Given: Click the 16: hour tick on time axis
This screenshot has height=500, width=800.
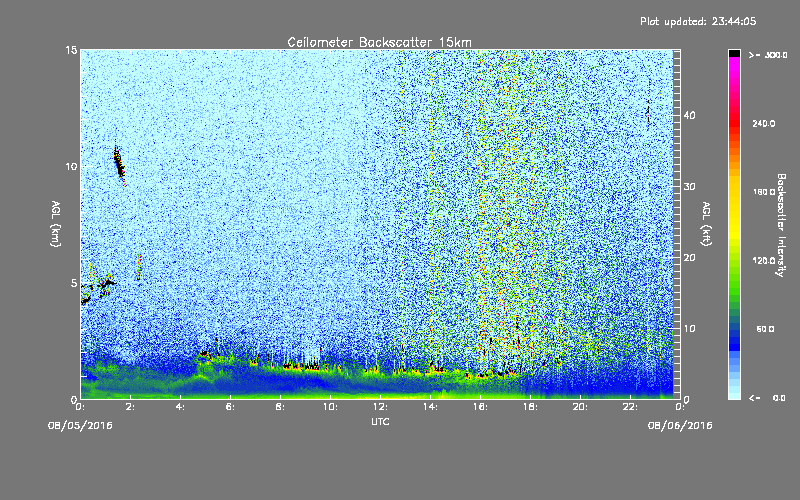Looking at the screenshot, I should (x=480, y=407).
